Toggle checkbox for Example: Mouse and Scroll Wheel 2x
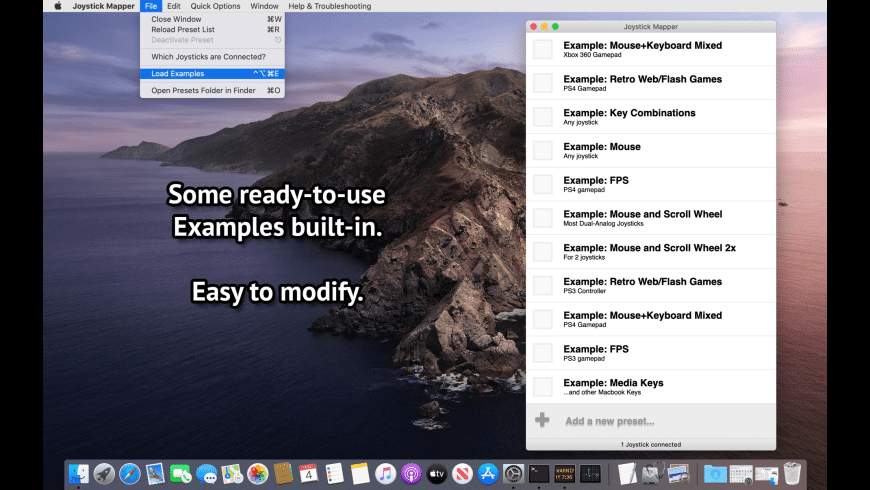Screen dimensions: 870x490 pos(542,251)
